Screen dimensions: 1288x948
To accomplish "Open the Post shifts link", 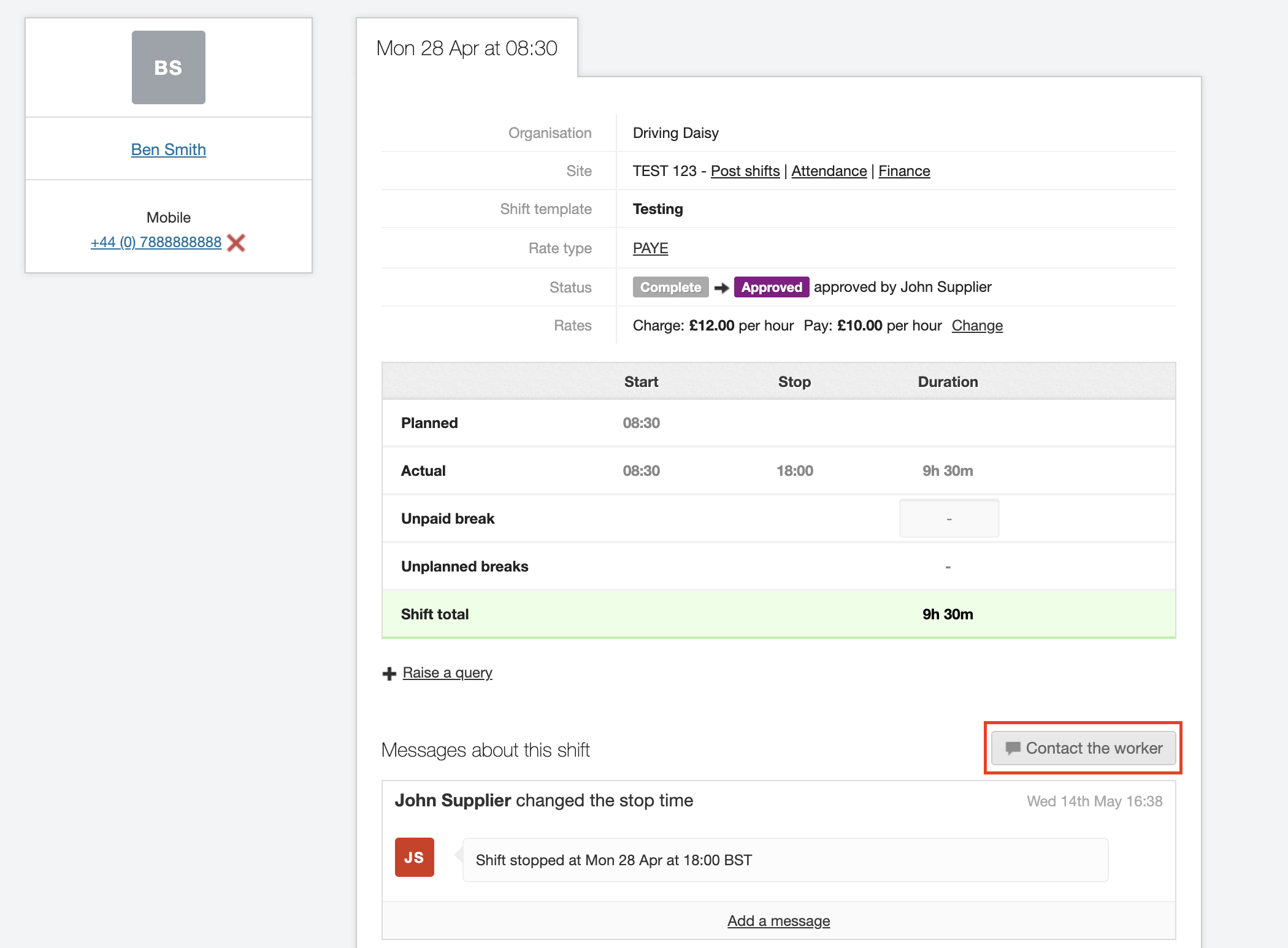I will [x=745, y=171].
